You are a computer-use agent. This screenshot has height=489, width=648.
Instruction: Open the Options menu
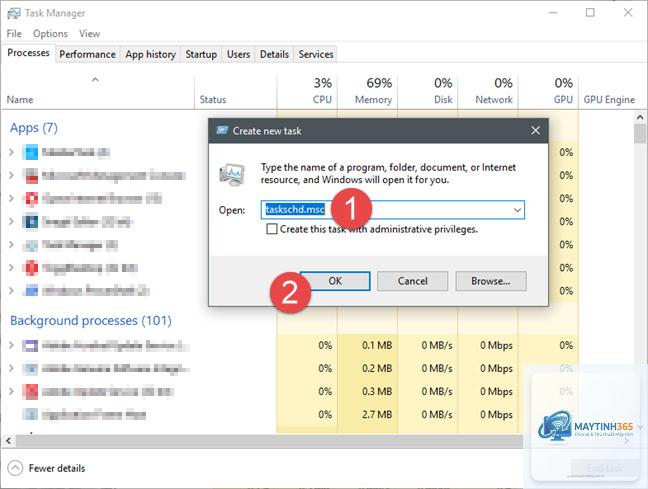[50, 33]
